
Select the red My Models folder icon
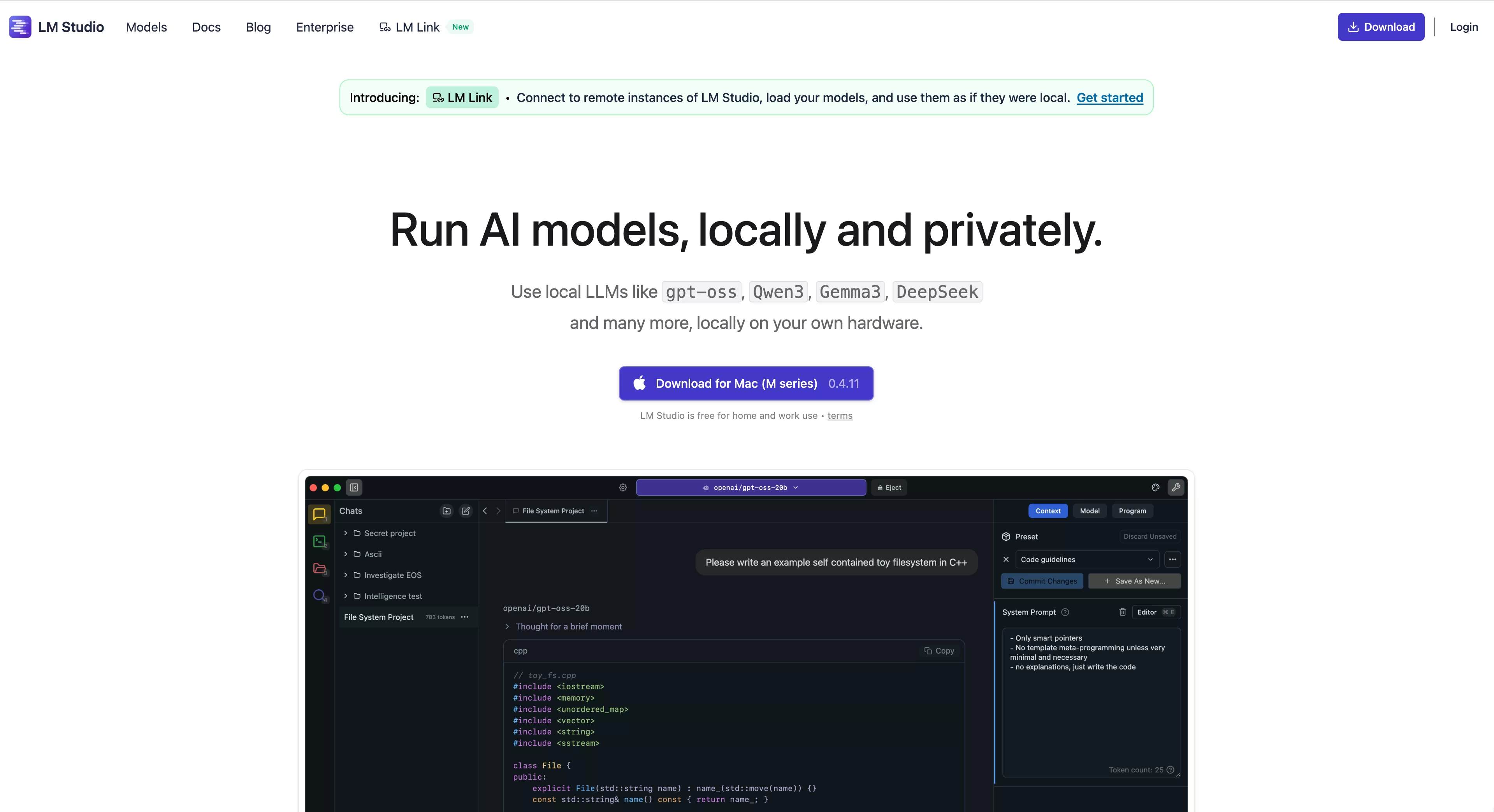[x=319, y=568]
